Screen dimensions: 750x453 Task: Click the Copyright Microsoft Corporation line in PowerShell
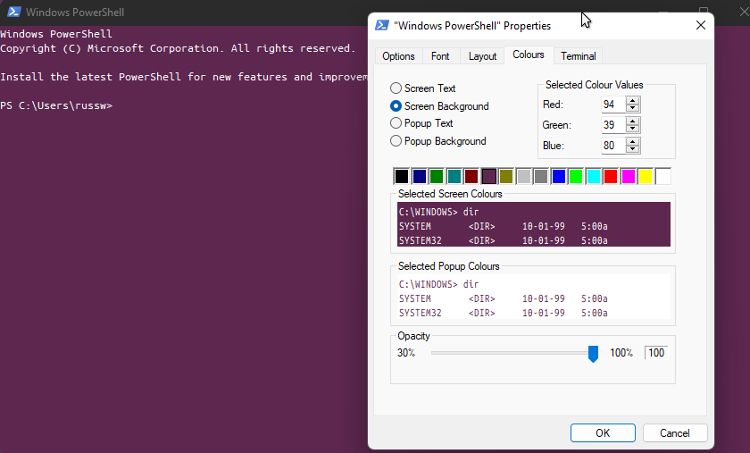pos(177,48)
